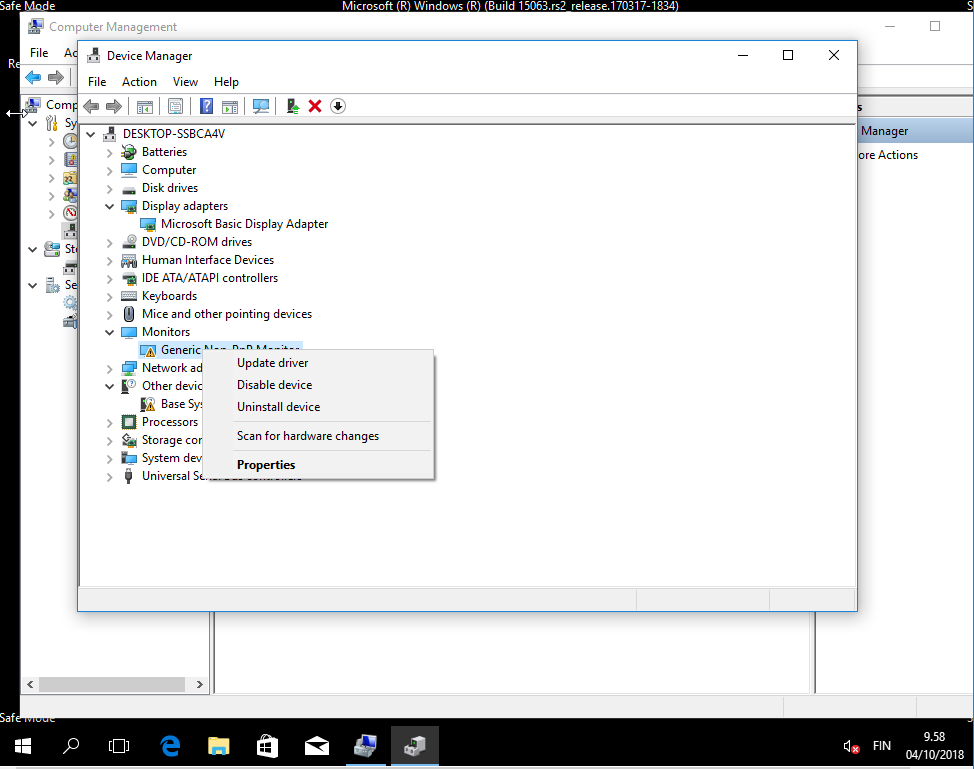Click Scan for hardware changes toolbar icon
The image size is (974, 769).
(261, 106)
